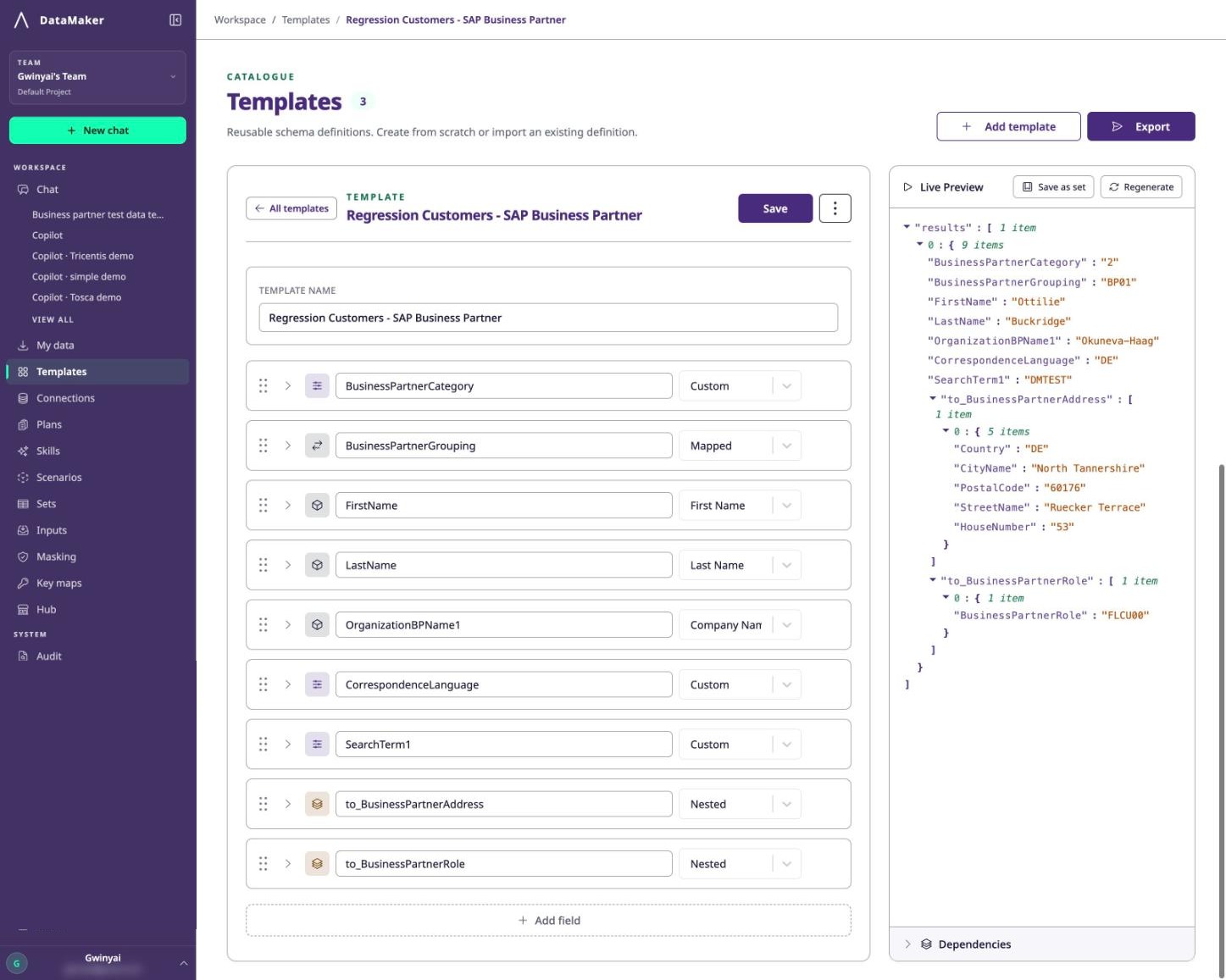Click Regenerate in Live Preview
Viewport: 1226px width, 980px height.
(x=1141, y=187)
